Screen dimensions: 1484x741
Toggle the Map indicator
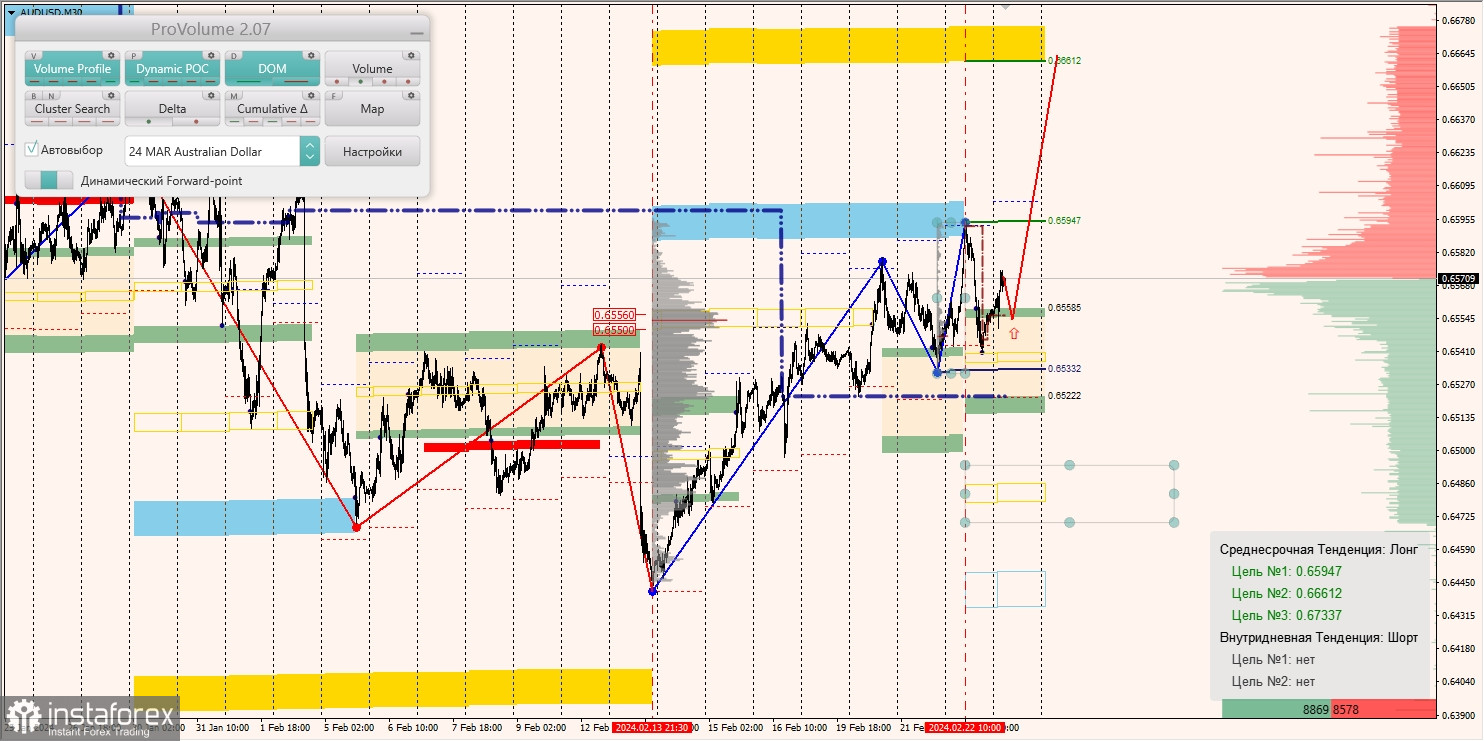pos(372,109)
